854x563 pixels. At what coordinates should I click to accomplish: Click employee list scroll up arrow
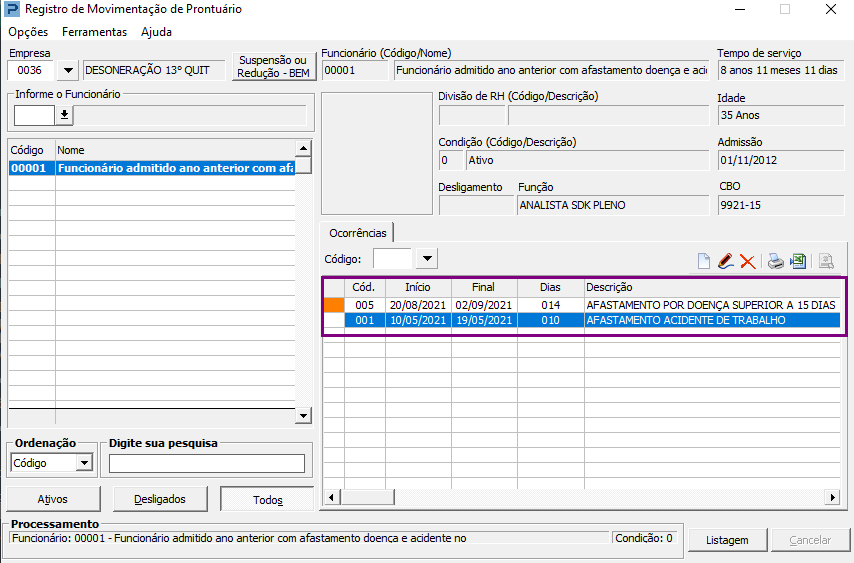[x=303, y=149]
